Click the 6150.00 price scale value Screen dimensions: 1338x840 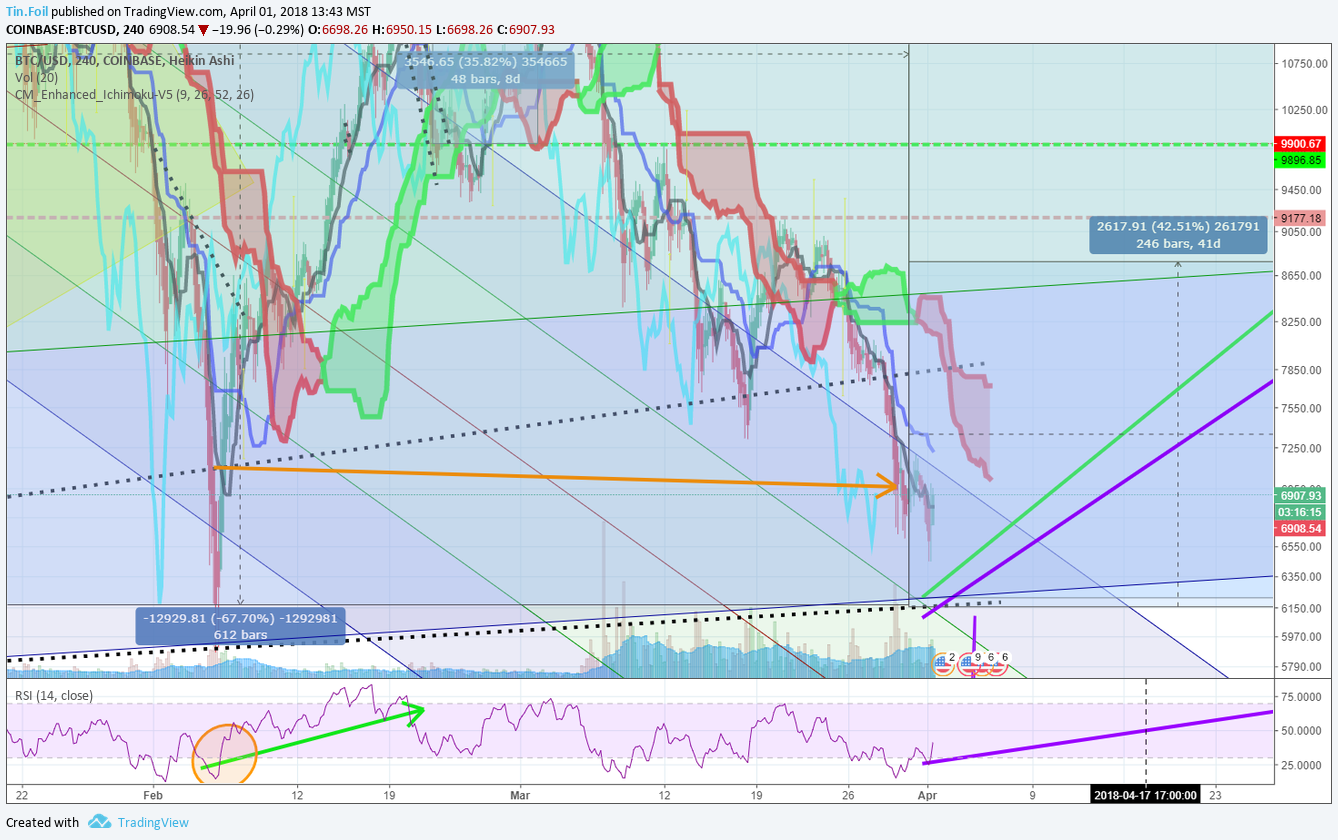pos(1303,608)
